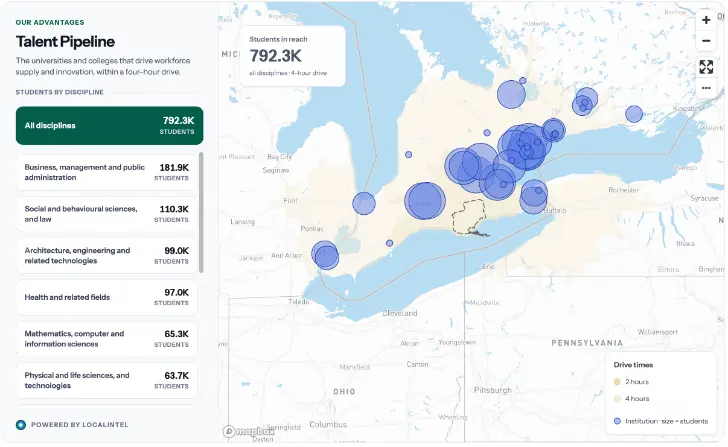The height and width of the screenshot is (447, 728).
Task: Click the 2 hours drive time legend swatch
Action: (617, 382)
